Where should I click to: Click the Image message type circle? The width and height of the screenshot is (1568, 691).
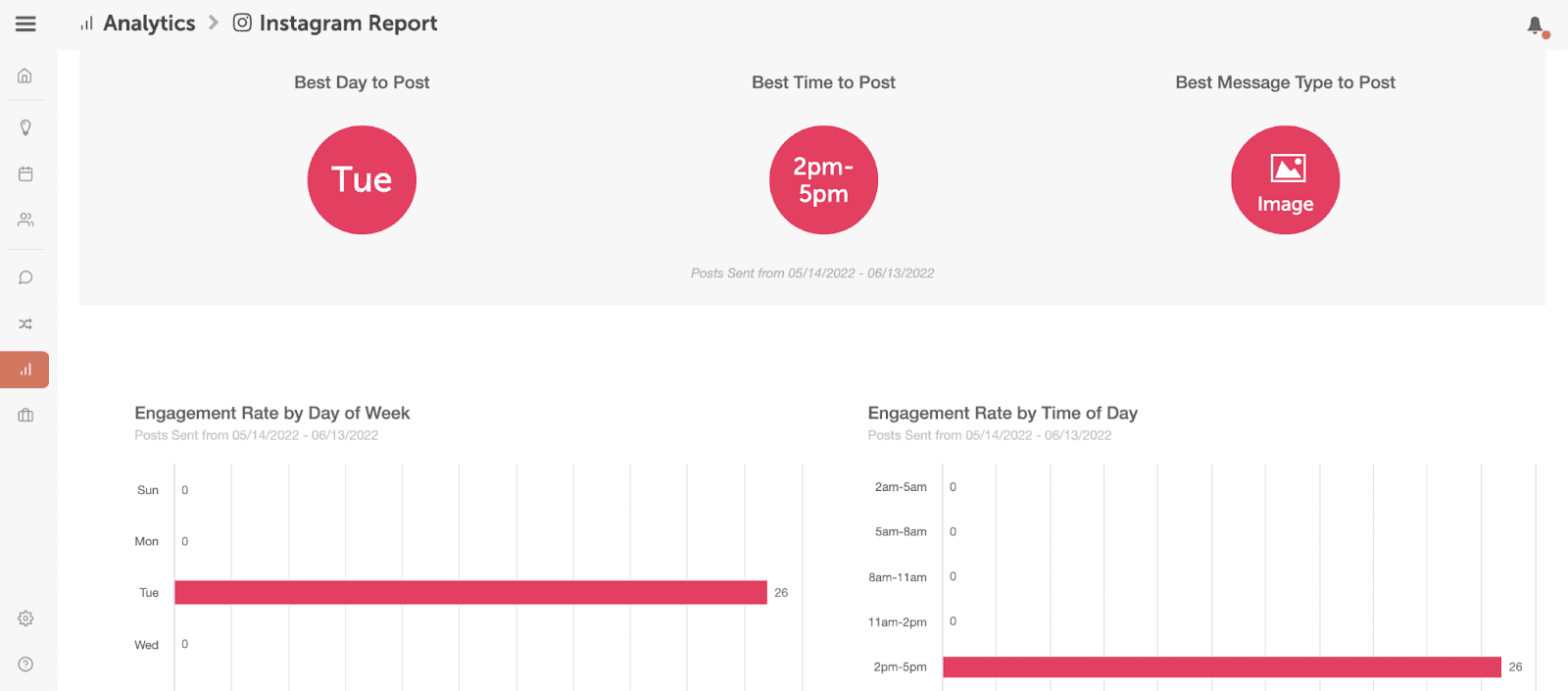click(1285, 179)
